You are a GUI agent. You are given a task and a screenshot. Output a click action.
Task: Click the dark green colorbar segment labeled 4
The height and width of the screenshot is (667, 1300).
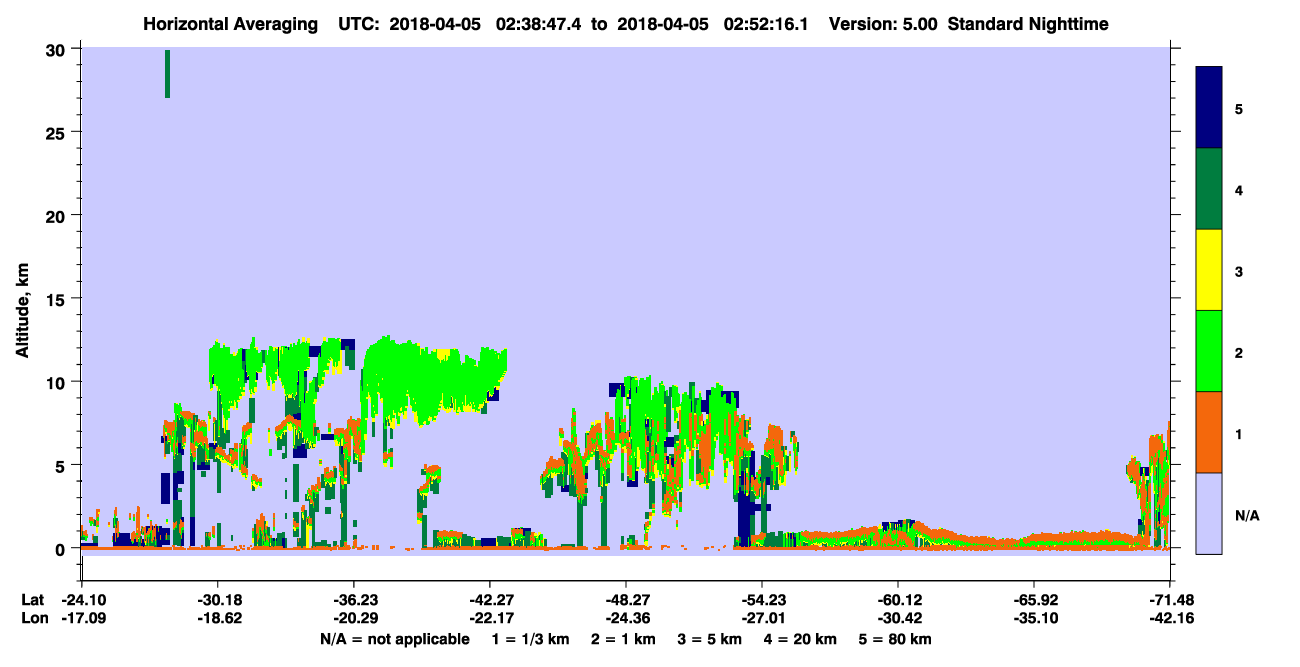pos(1209,189)
